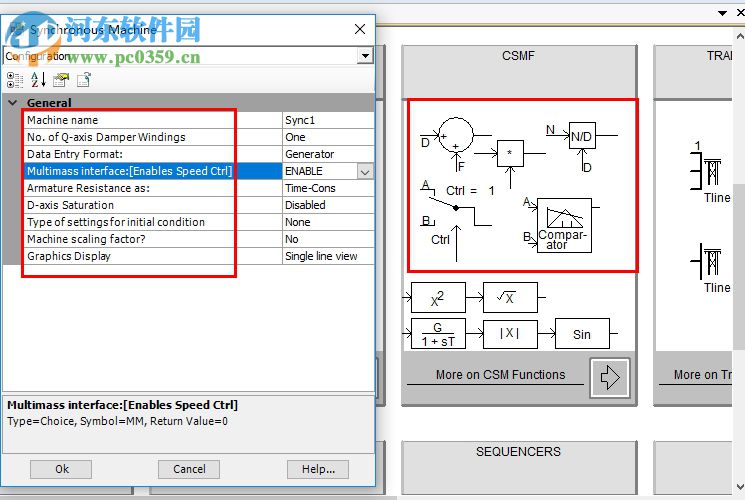Select the Comparator block

coord(564,225)
